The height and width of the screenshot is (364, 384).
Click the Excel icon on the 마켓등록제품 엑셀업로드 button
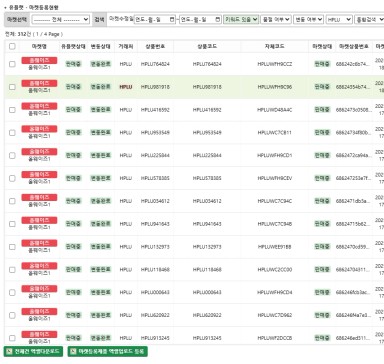(x=73, y=351)
